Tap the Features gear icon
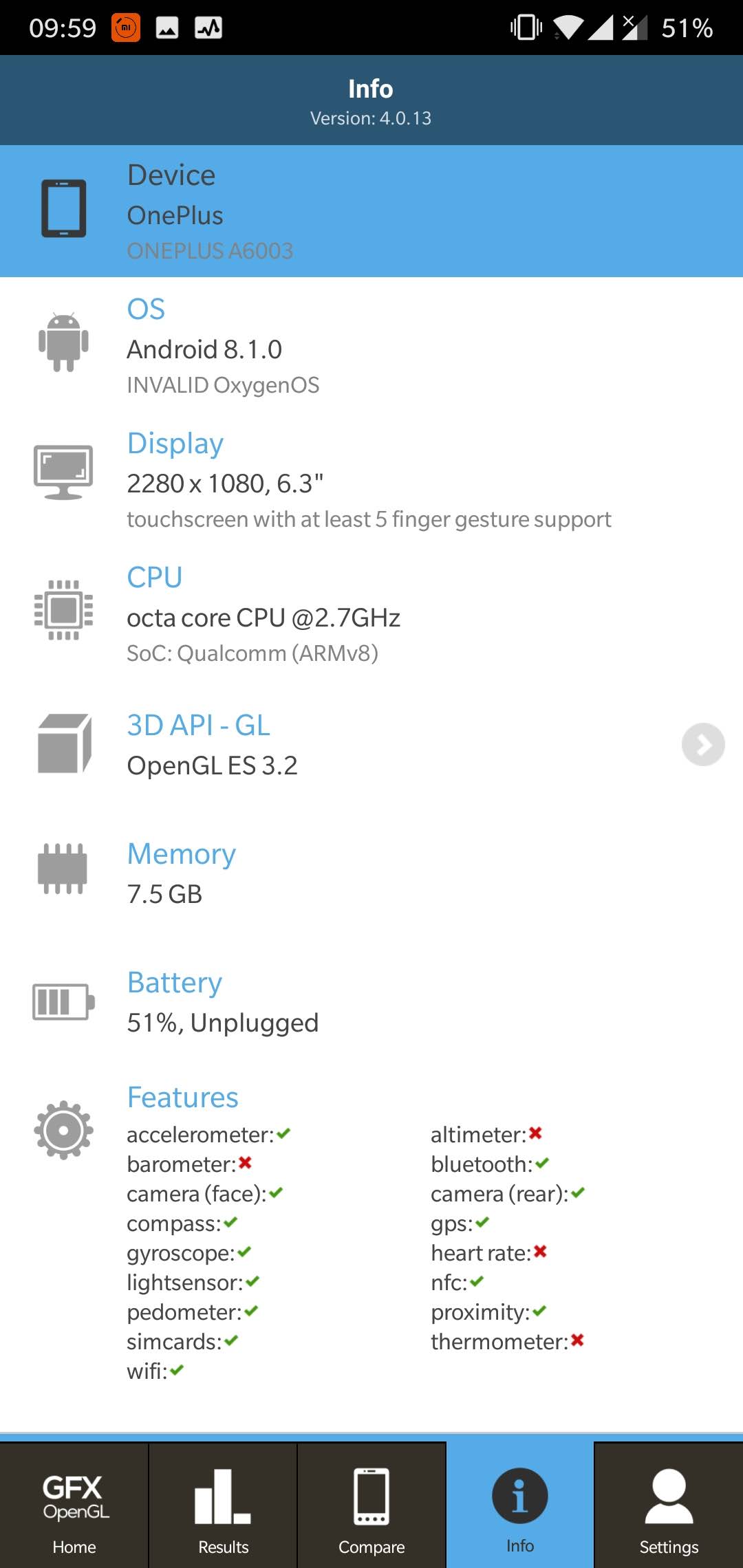This screenshot has height=1568, width=743. click(x=63, y=1130)
